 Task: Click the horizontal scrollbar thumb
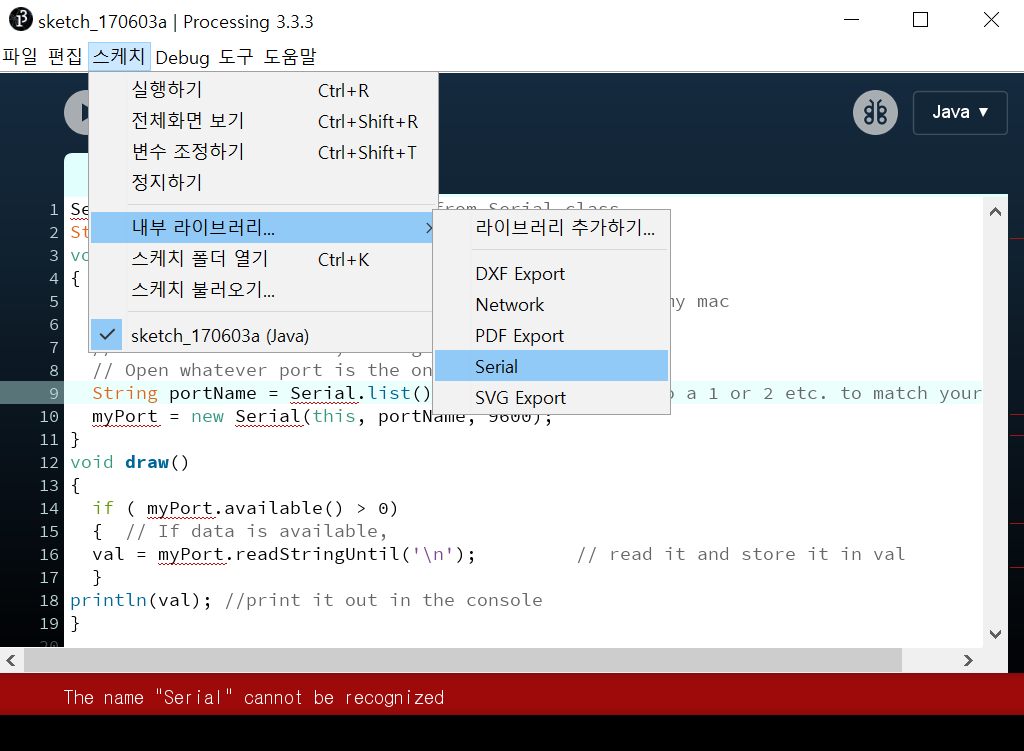[x=462, y=660]
